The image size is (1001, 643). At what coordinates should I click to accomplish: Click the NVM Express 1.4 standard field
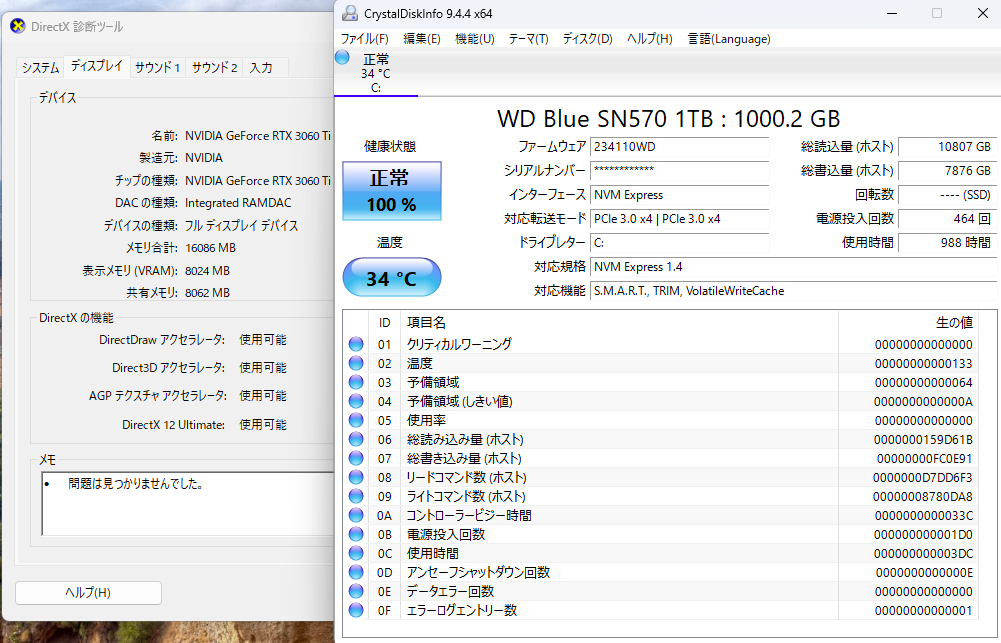click(x=793, y=267)
